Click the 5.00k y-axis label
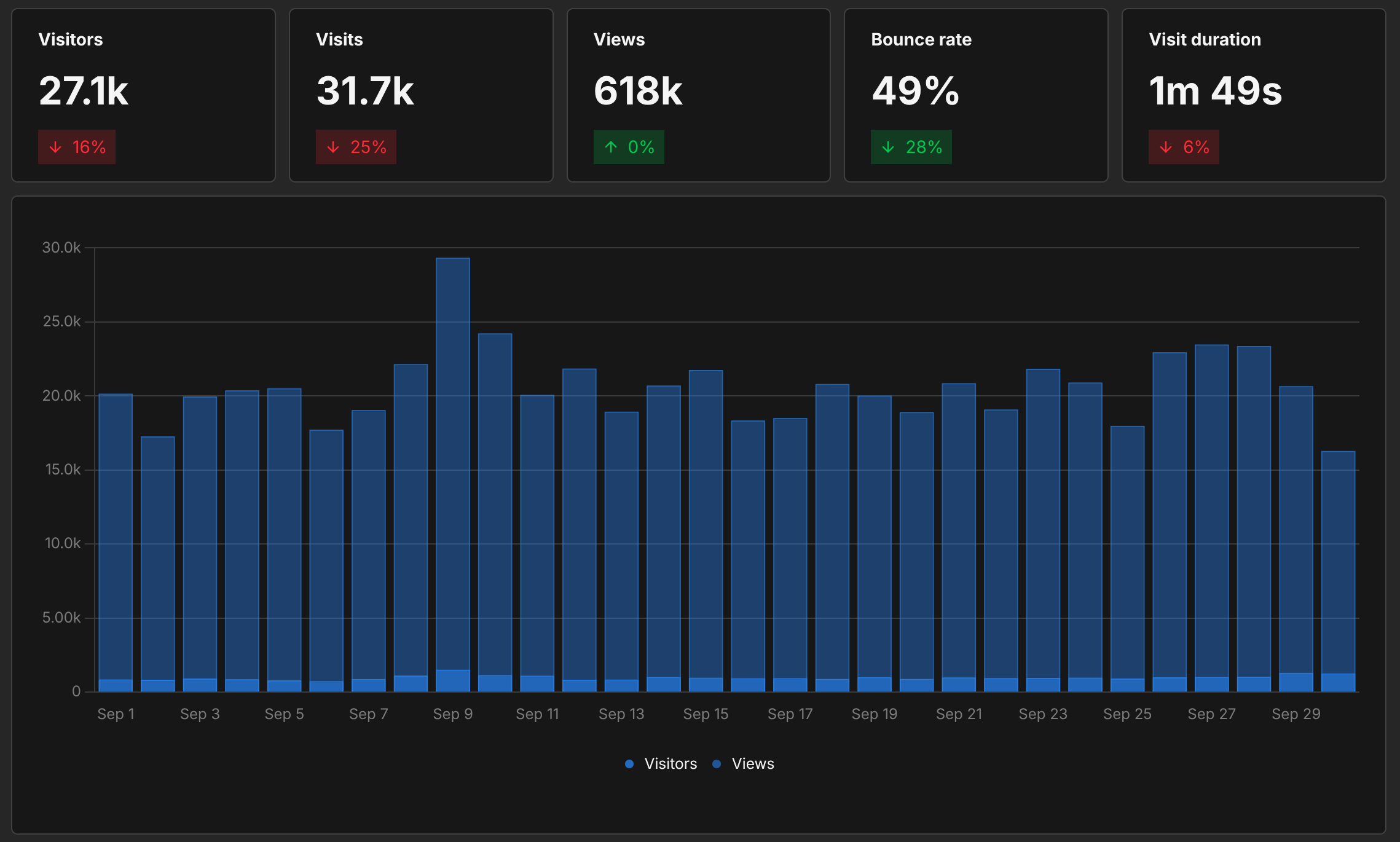 [61, 618]
